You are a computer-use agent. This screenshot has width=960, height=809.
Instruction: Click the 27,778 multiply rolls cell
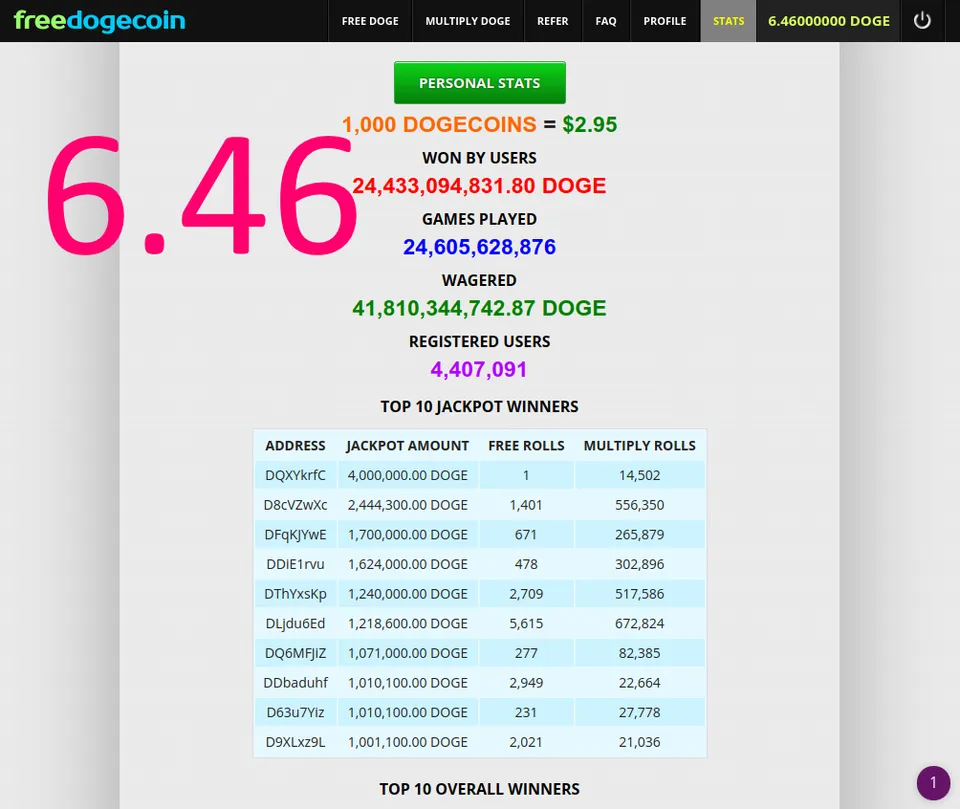click(639, 712)
